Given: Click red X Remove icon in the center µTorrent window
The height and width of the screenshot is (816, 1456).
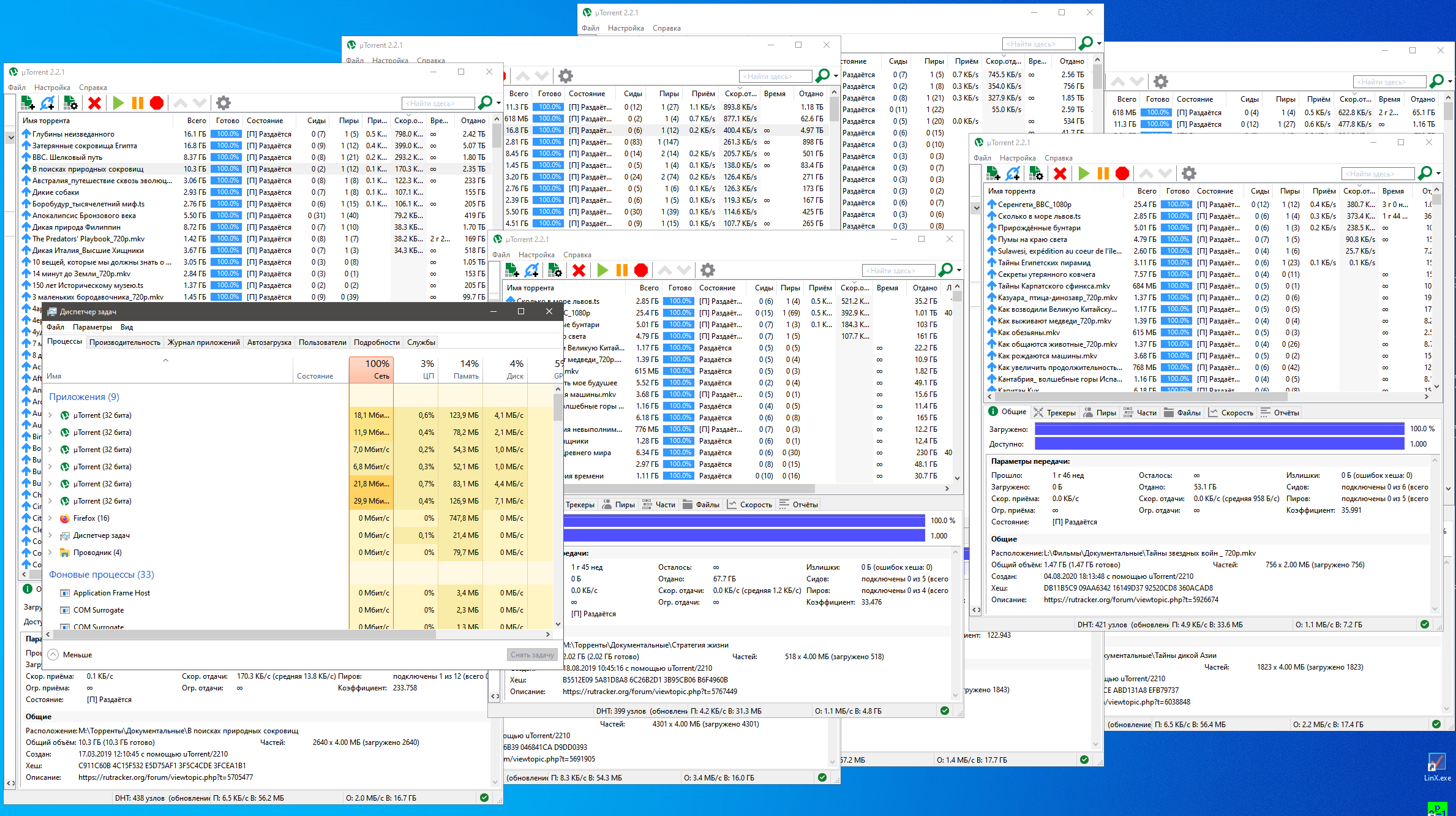Looking at the screenshot, I should pos(579,270).
